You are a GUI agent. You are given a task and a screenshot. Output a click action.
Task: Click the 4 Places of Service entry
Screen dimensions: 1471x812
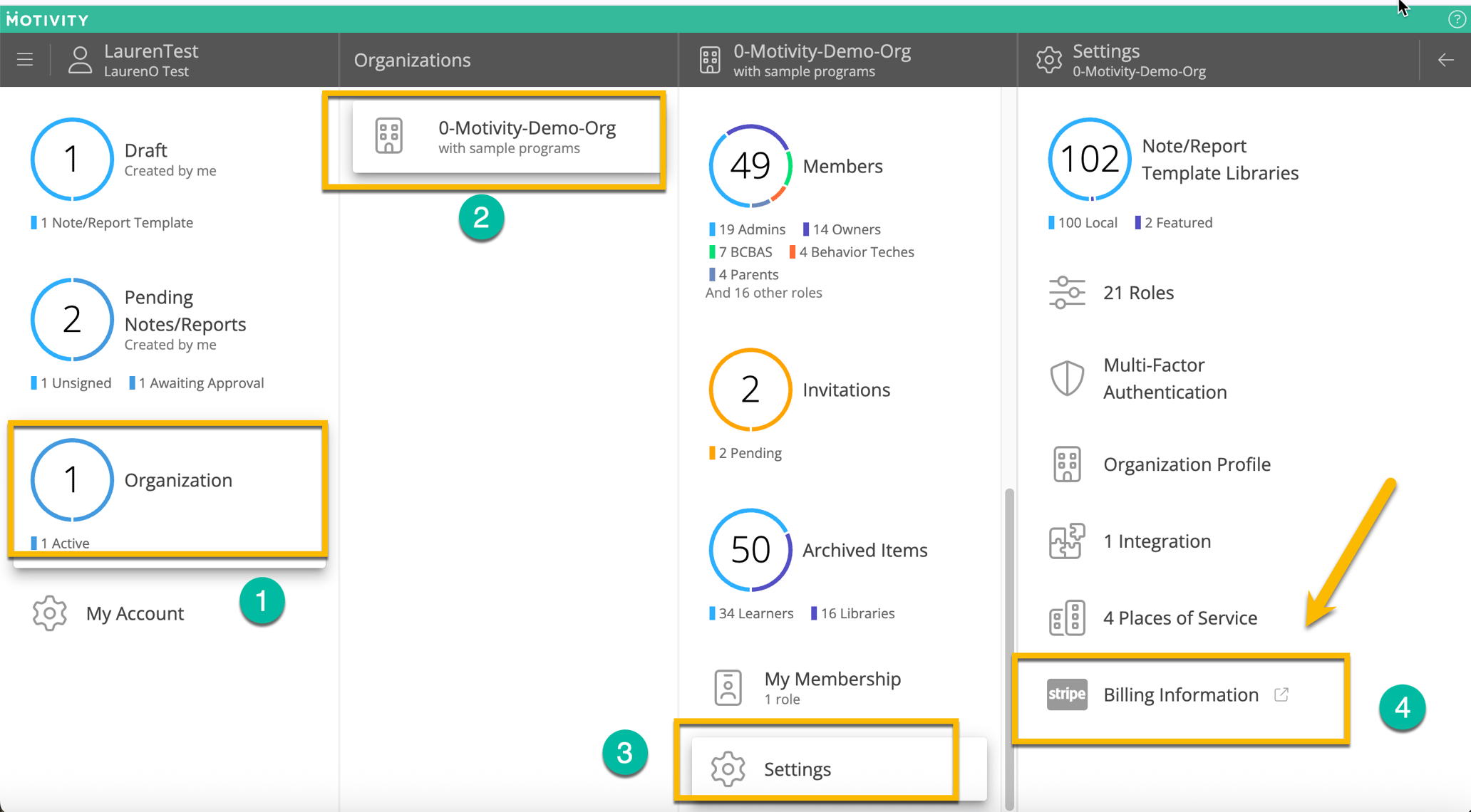tap(1180, 618)
